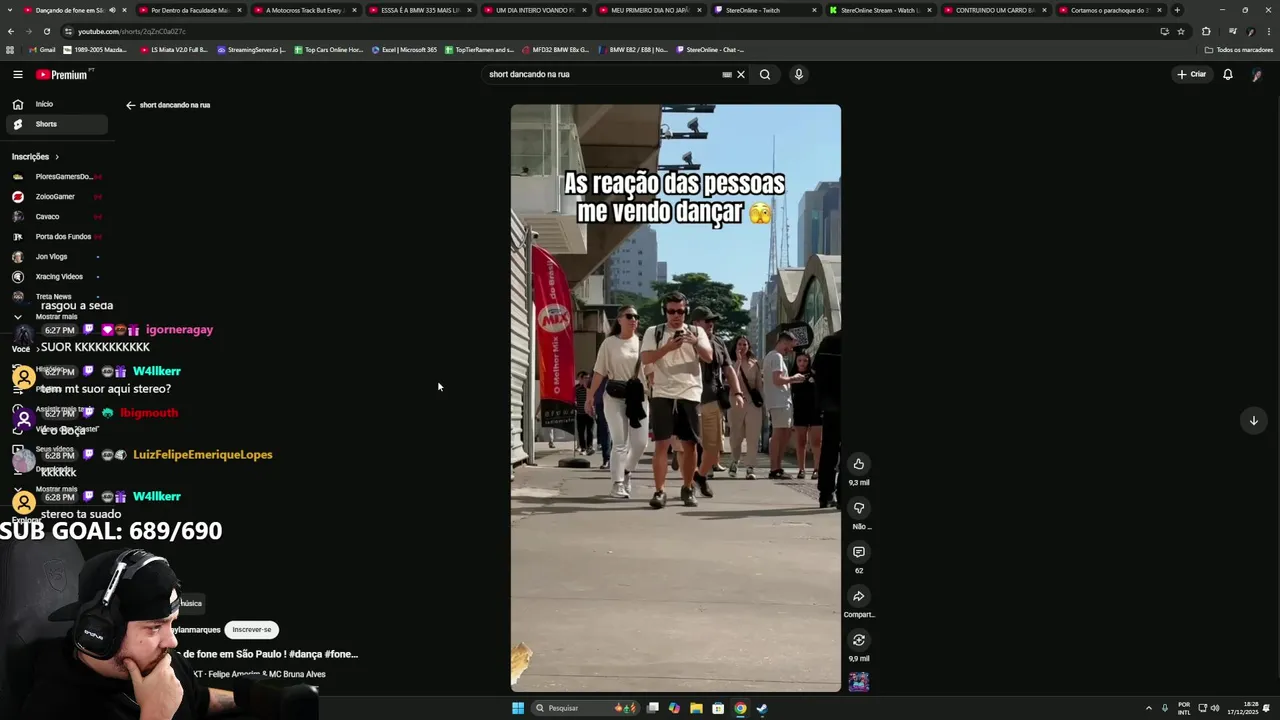Open StreamingServer.io bookmark
Image resolution: width=1280 pixels, height=720 pixels.
251,49
